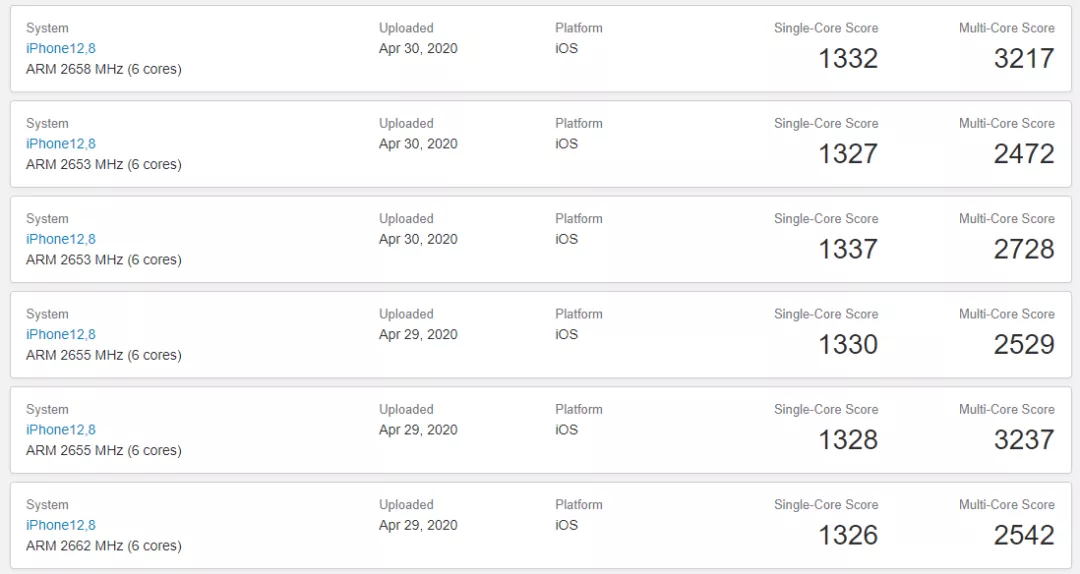Click the single-core score 1332
The width and height of the screenshot is (1080, 574).
[x=848, y=58]
